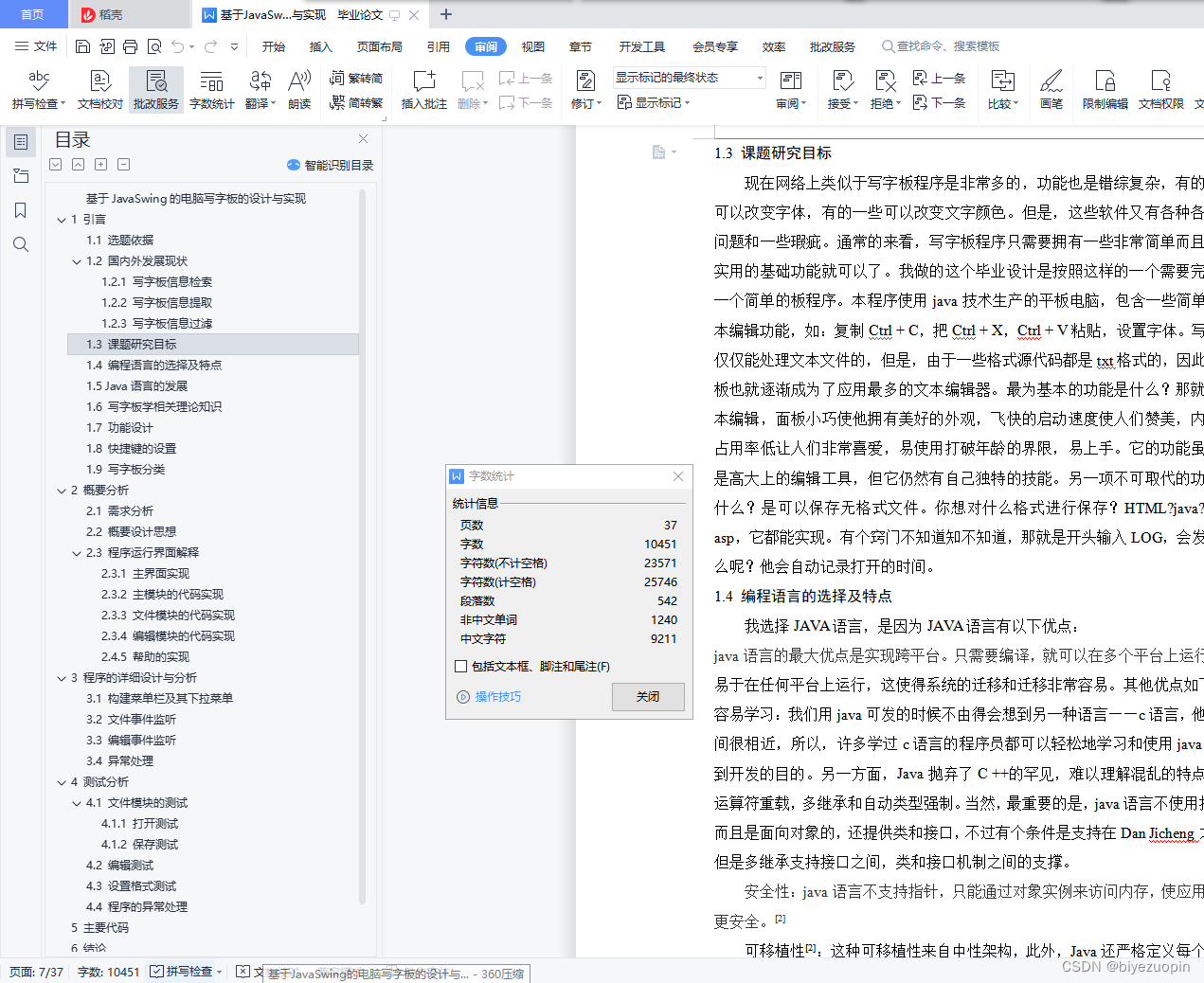Viewport: 1204px width, 983px height.
Task: Open the 修订 track changes tool
Action: pos(585,90)
